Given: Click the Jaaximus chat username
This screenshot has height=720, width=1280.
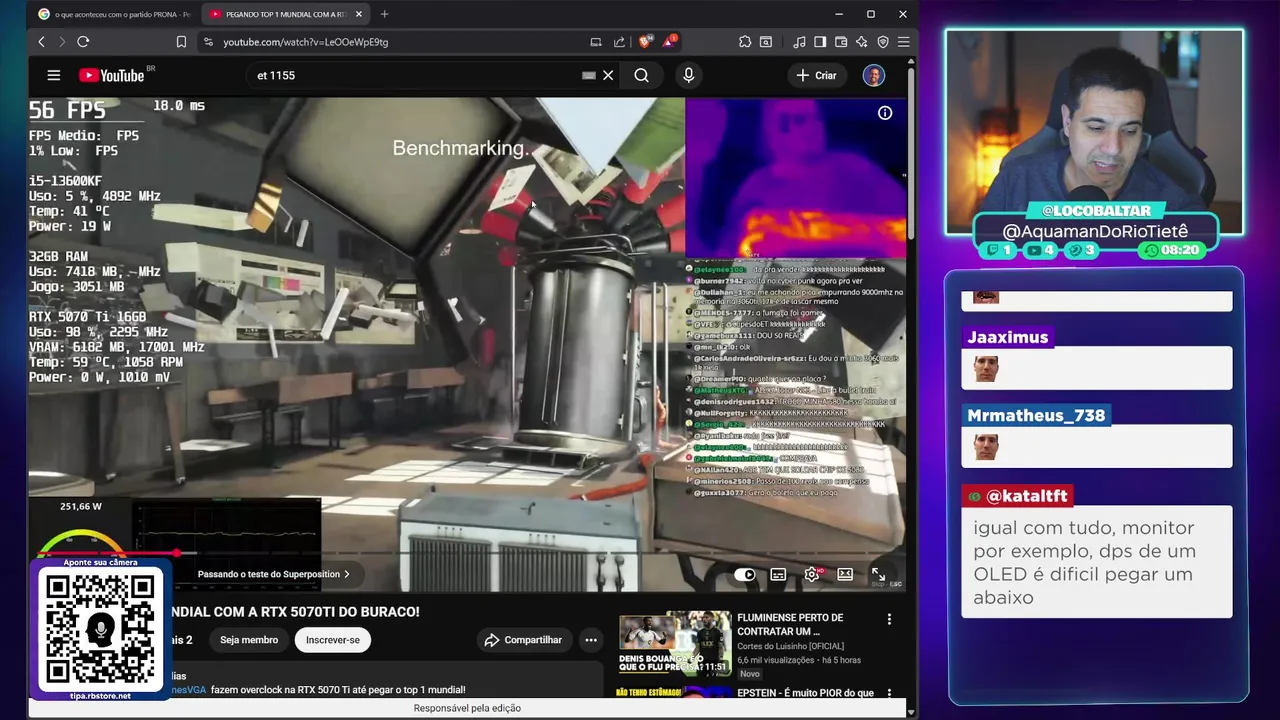Looking at the screenshot, I should (x=1007, y=337).
